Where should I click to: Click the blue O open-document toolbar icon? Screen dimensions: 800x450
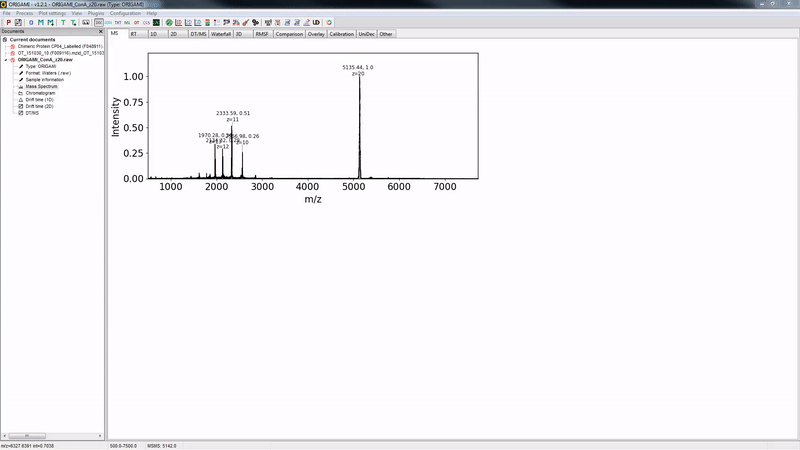pos(31,22)
